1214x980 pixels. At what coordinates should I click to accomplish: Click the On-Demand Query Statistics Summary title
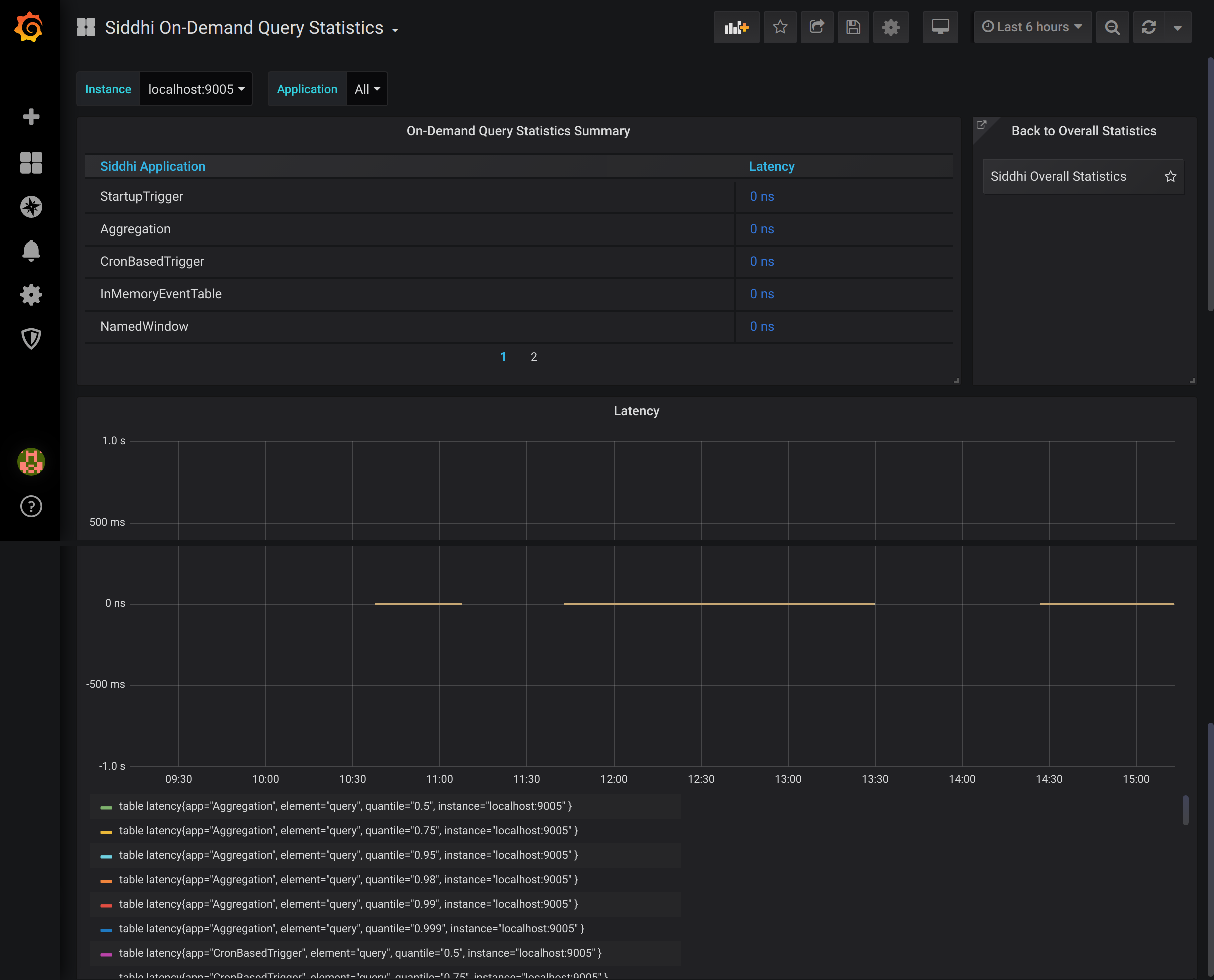(x=518, y=131)
